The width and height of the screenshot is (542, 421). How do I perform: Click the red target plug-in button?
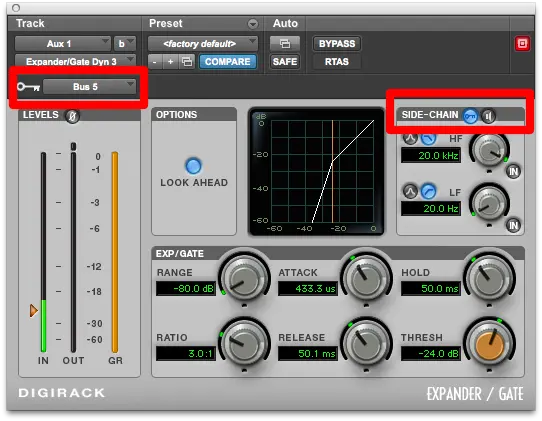pos(522,44)
